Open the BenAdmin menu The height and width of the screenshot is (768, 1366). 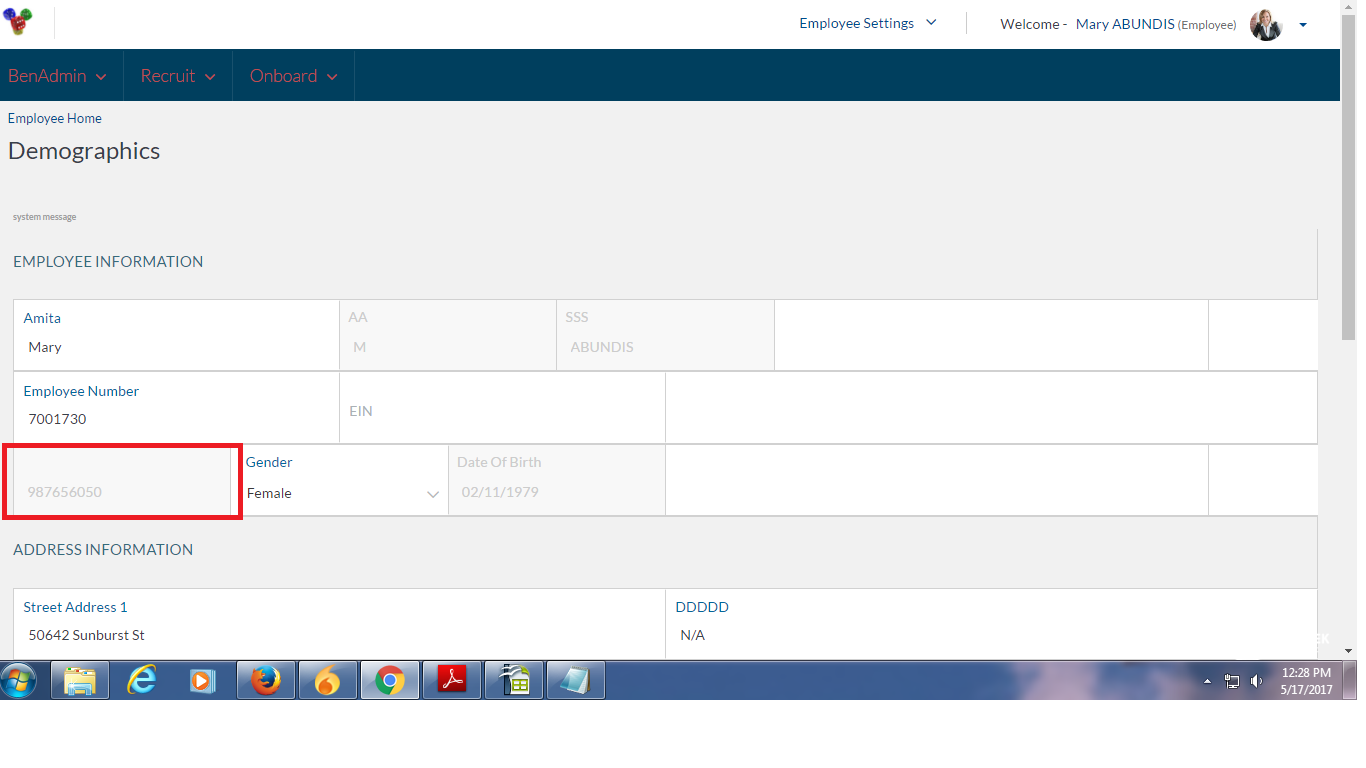(57, 76)
